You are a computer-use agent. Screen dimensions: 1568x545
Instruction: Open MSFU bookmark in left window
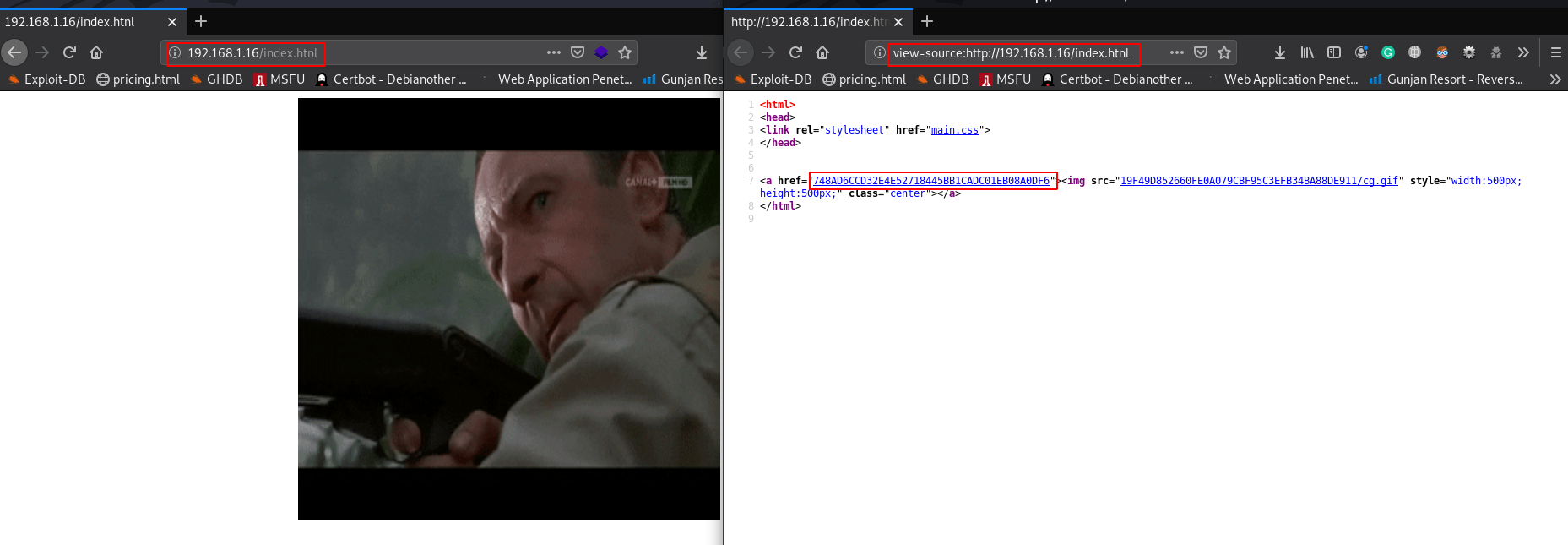click(279, 79)
